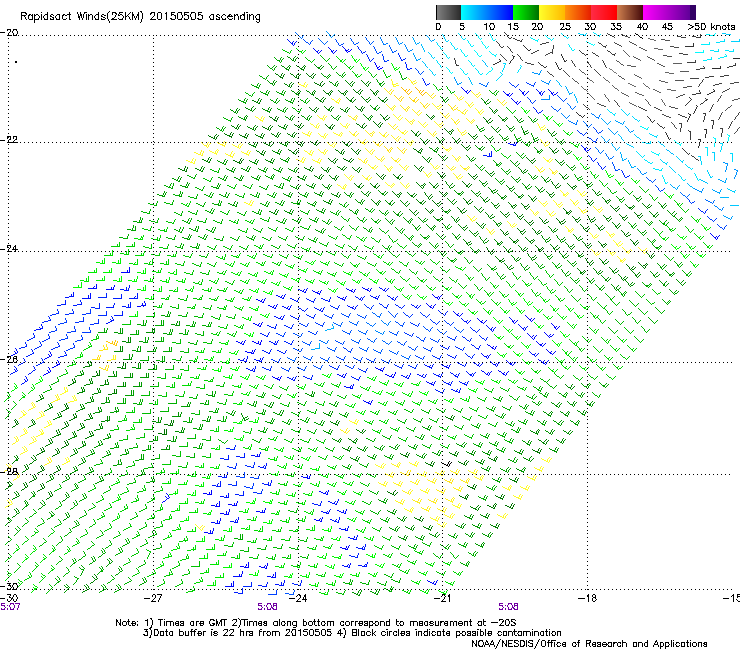This screenshot has width=740, height=650.
Task: Pick the orange 25-30 knots color segment
Action: pos(578,12)
